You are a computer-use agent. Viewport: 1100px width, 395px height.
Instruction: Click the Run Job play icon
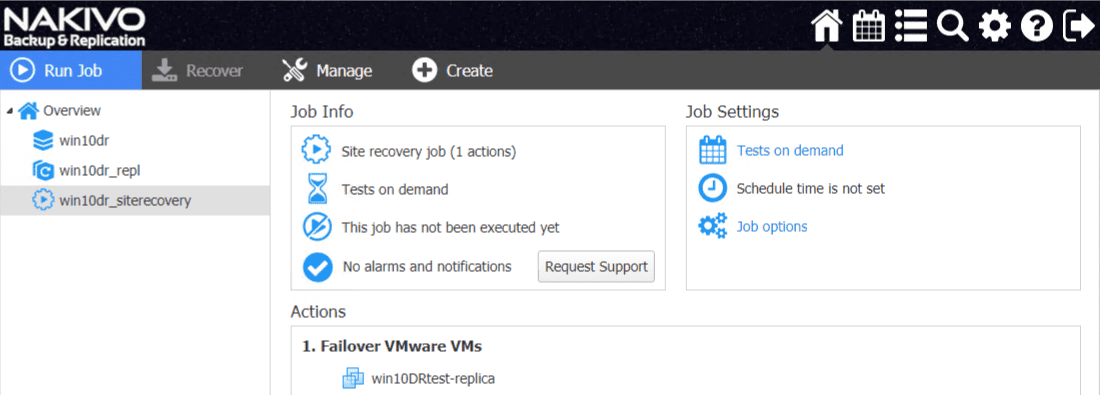[x=23, y=70]
